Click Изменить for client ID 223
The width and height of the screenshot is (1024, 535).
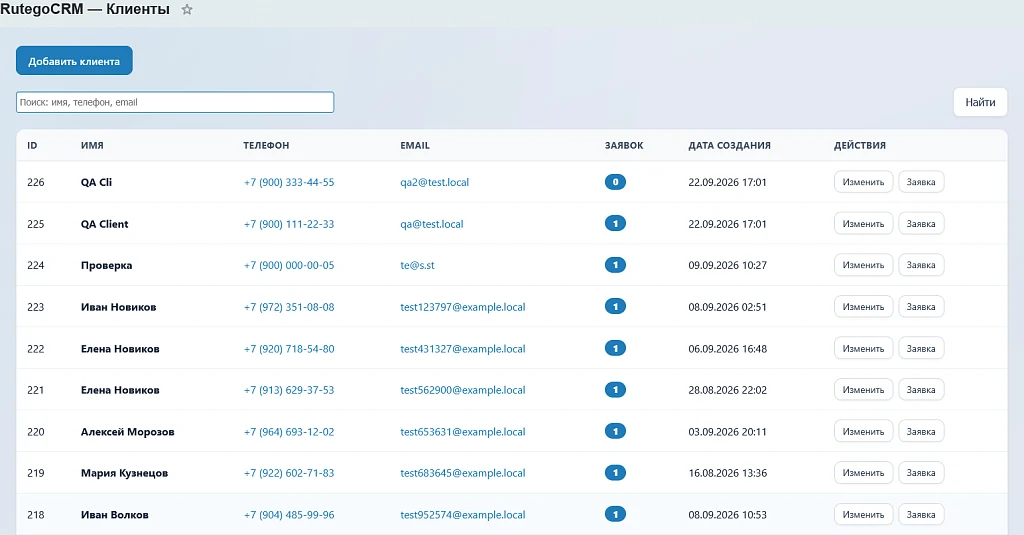point(863,307)
